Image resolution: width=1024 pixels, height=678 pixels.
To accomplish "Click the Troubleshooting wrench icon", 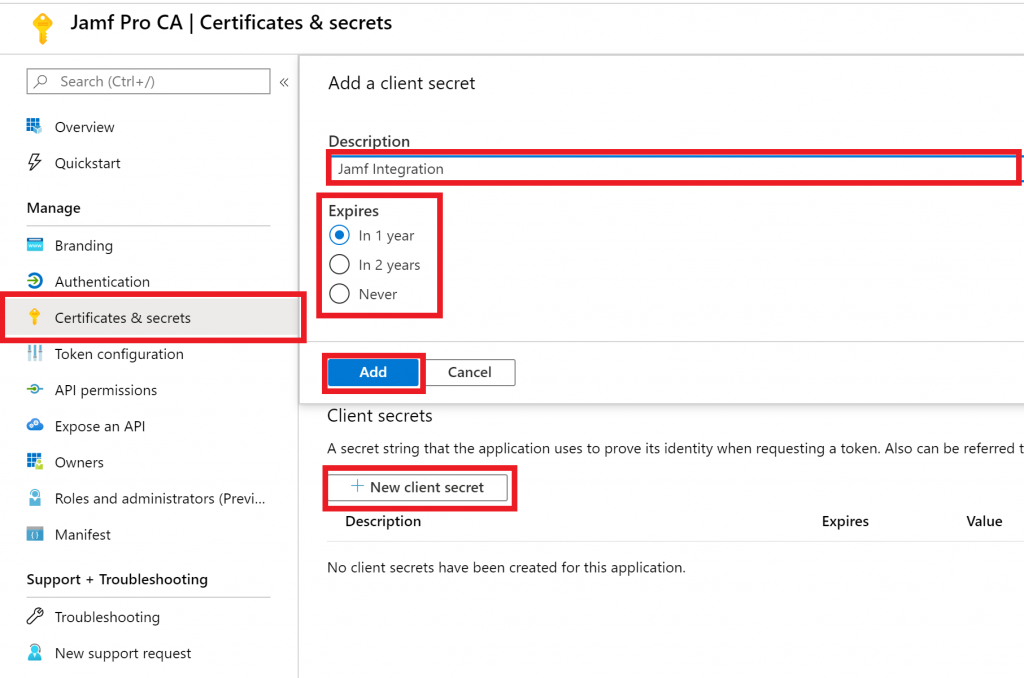I will tap(35, 617).
